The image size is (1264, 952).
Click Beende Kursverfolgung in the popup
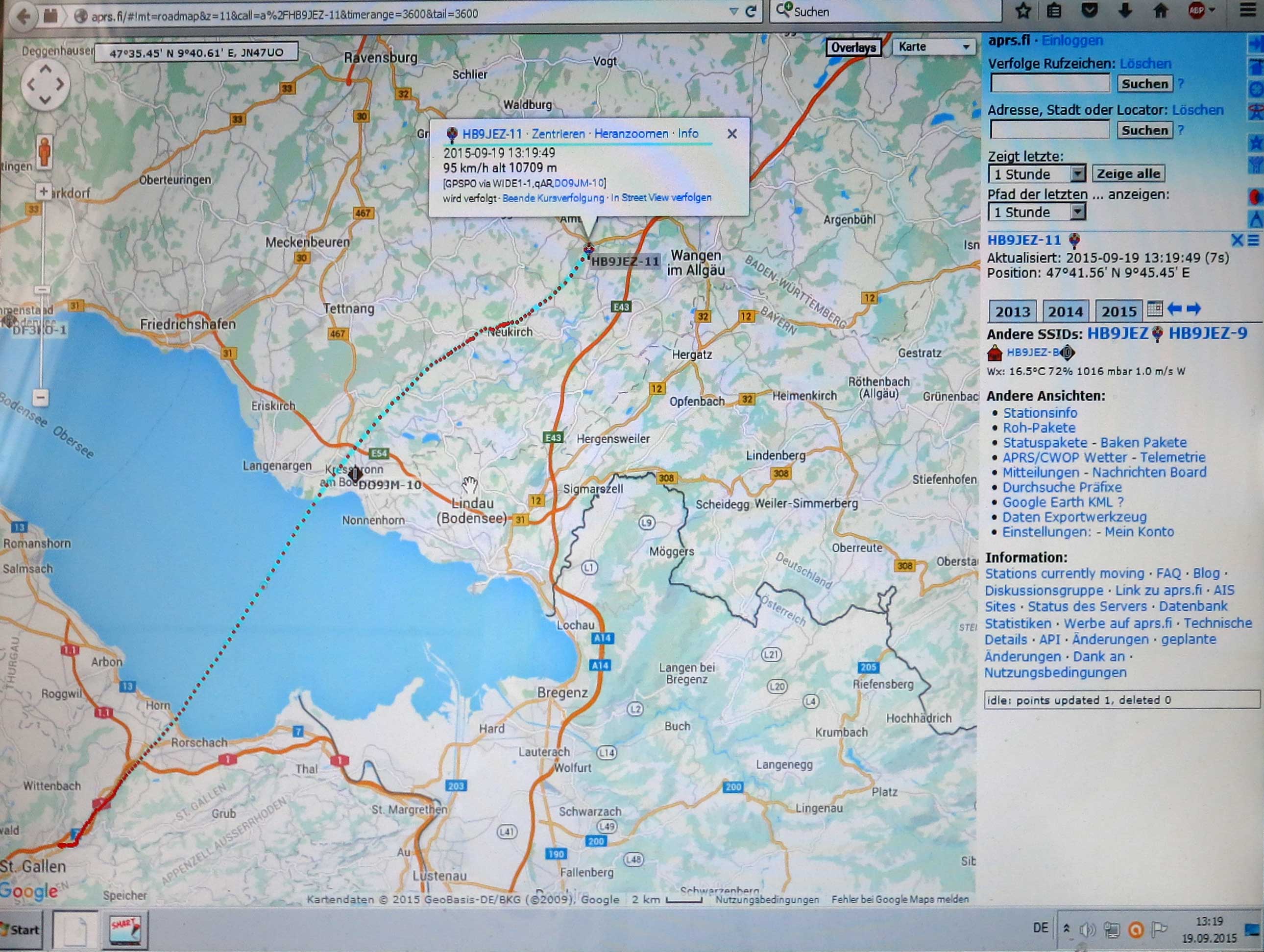click(553, 197)
